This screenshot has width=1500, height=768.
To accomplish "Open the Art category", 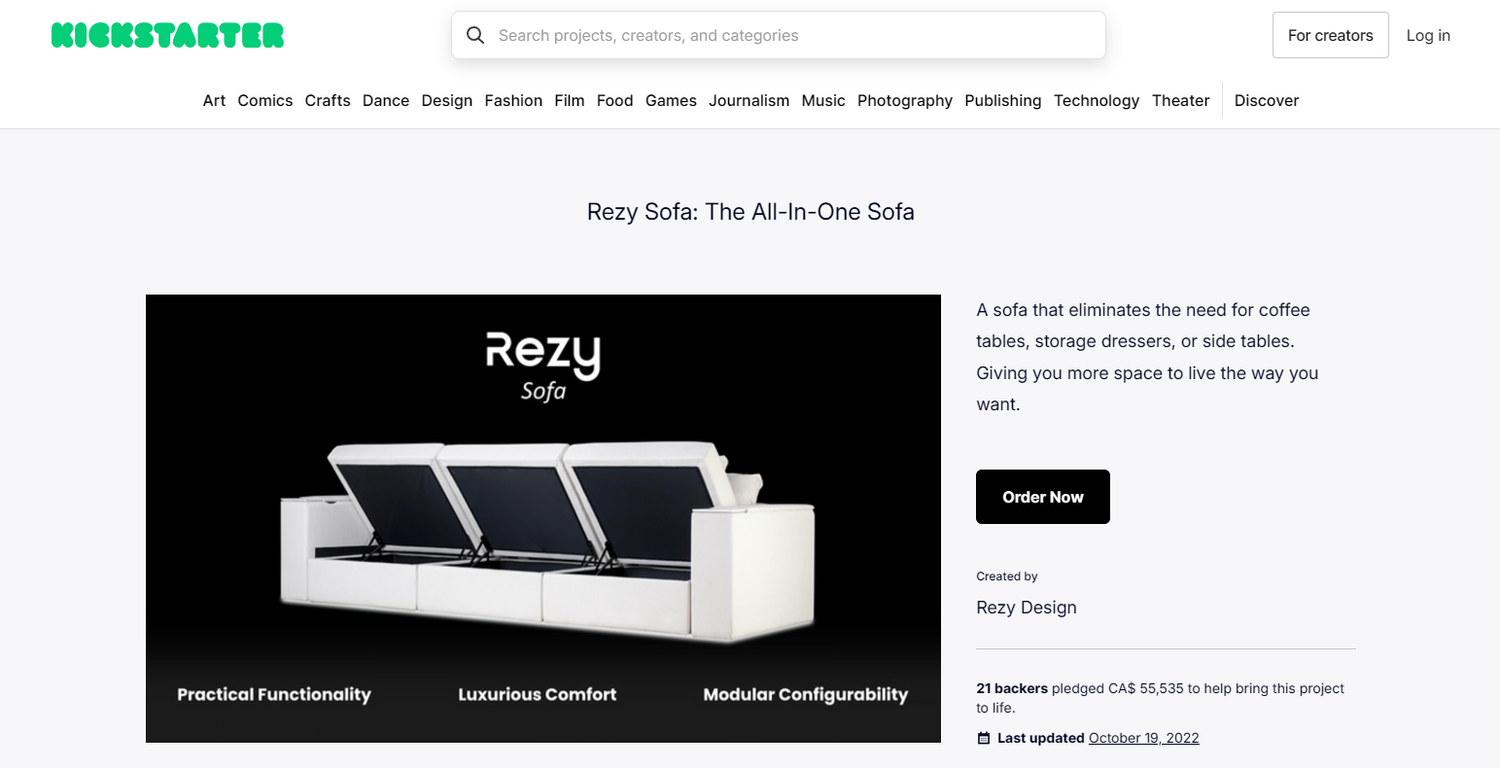I will pyautogui.click(x=214, y=100).
